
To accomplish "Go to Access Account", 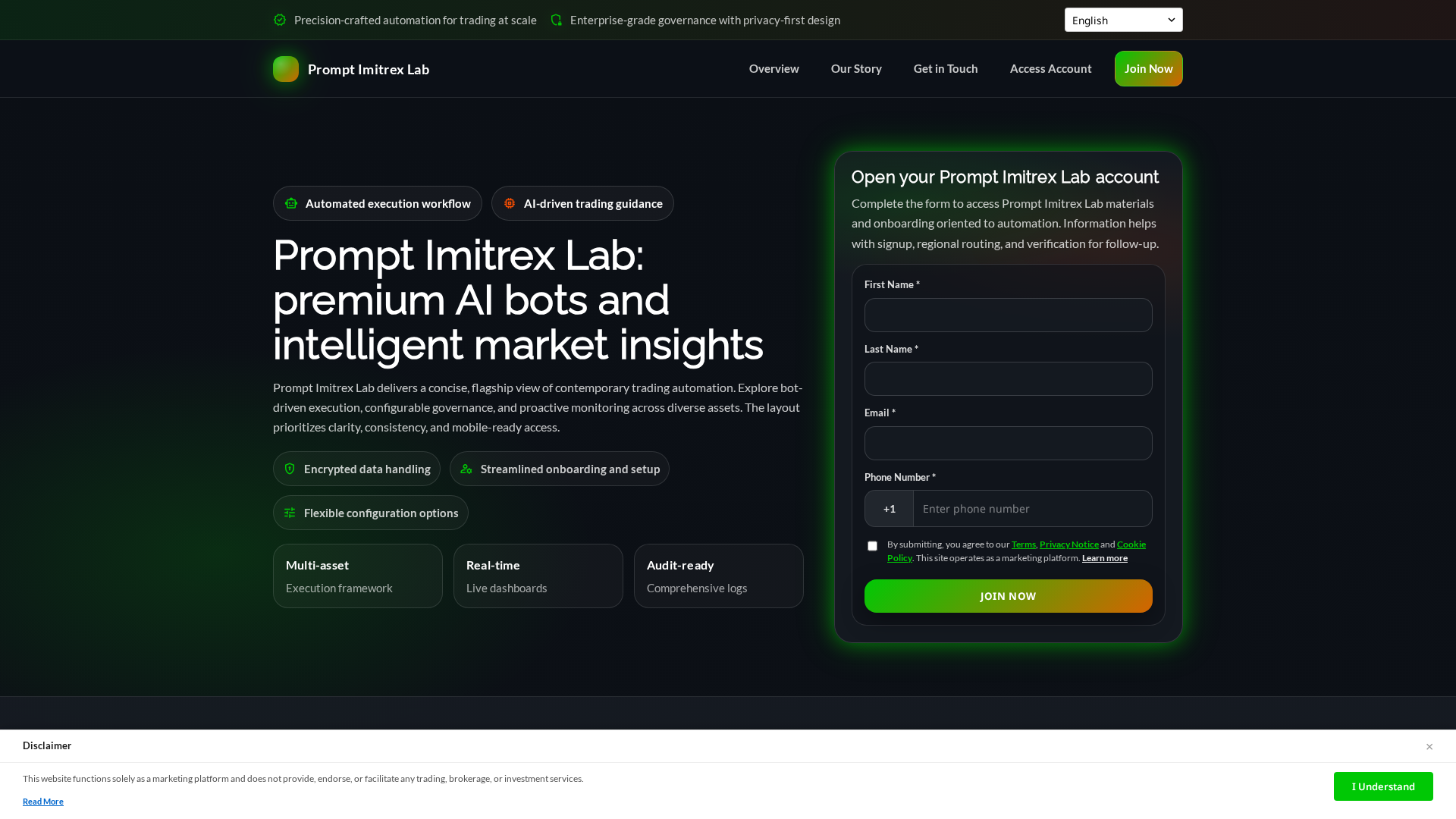I will point(1050,69).
